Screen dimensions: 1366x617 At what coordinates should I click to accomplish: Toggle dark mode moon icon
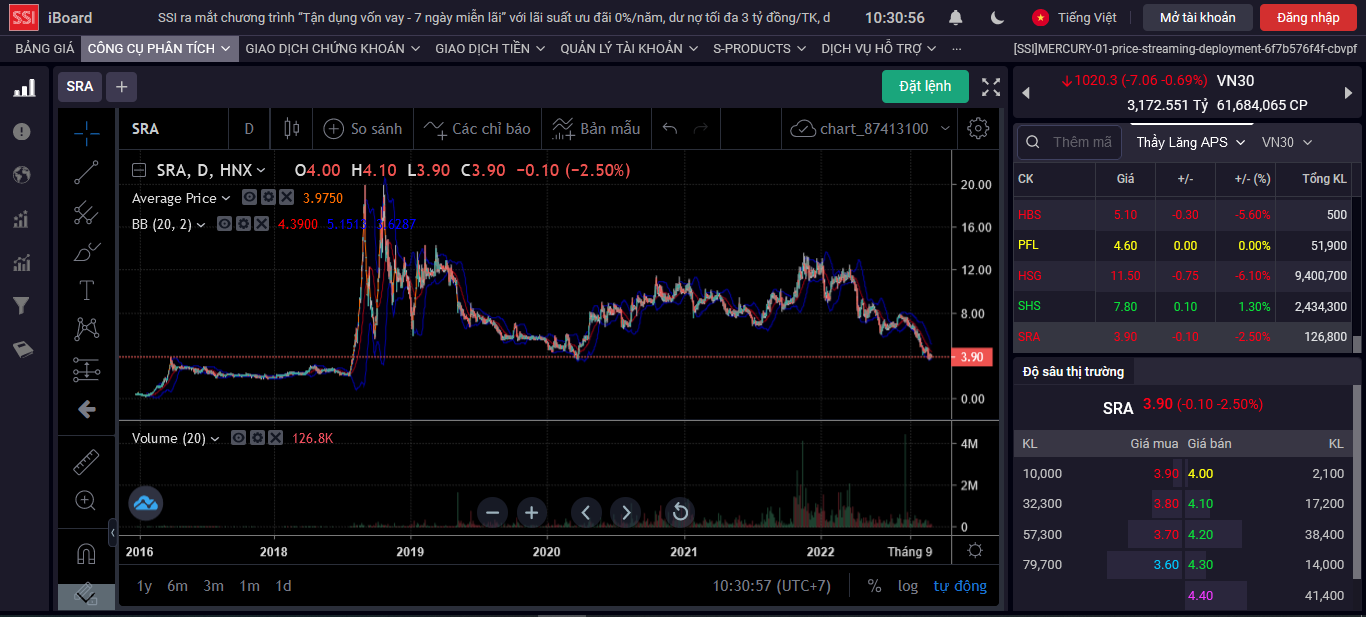[997, 17]
